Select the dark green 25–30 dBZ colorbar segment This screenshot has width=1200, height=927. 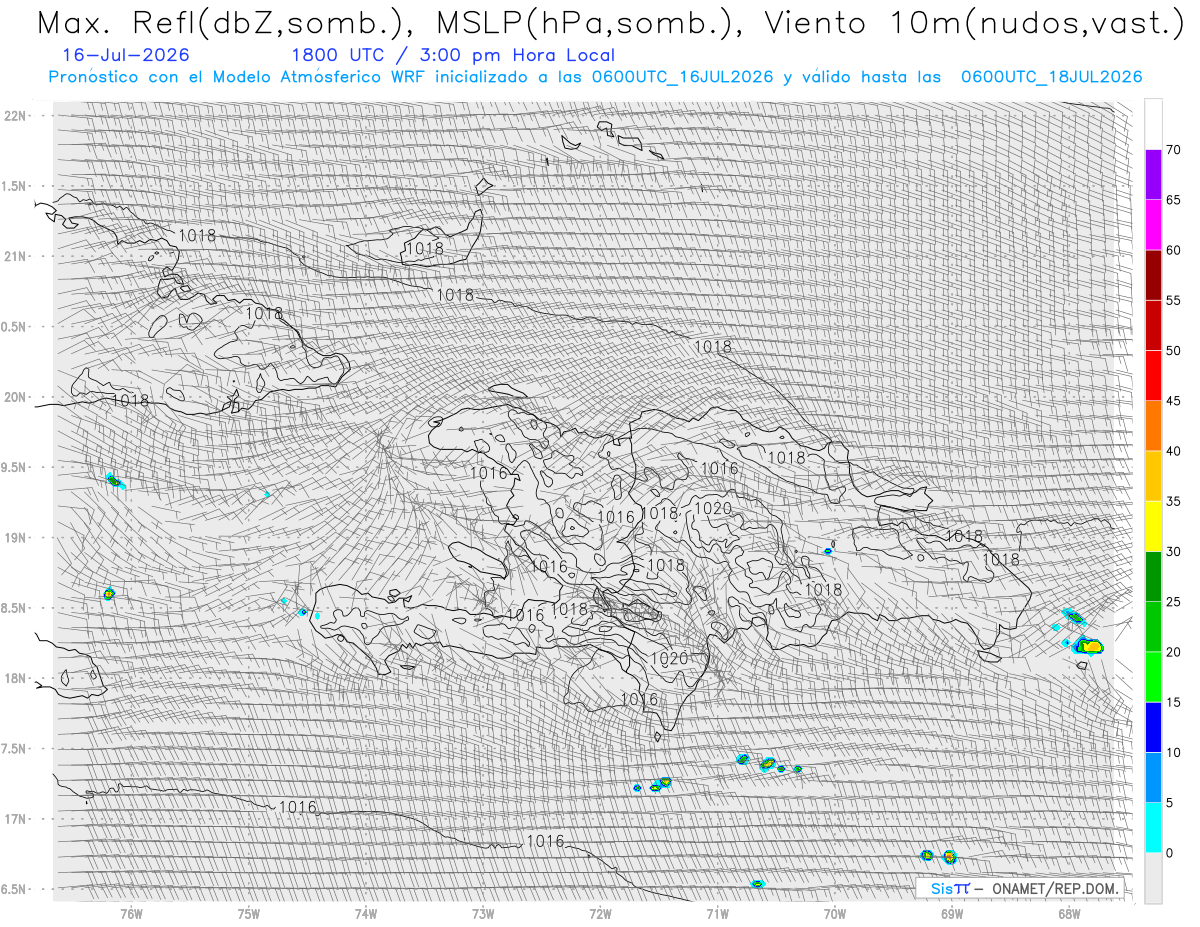[1153, 576]
